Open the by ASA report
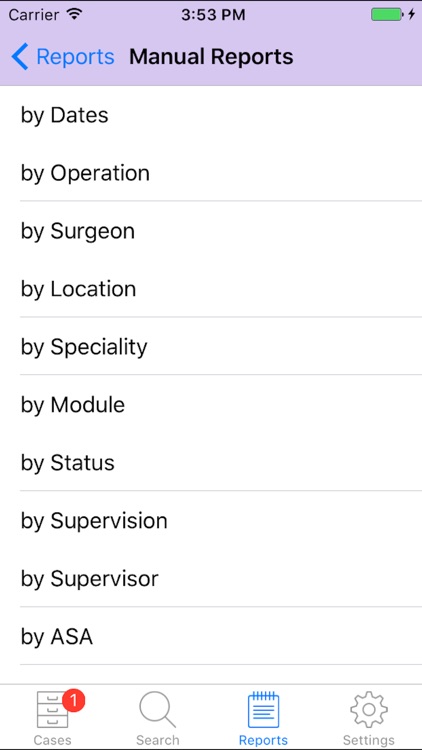 [211, 636]
